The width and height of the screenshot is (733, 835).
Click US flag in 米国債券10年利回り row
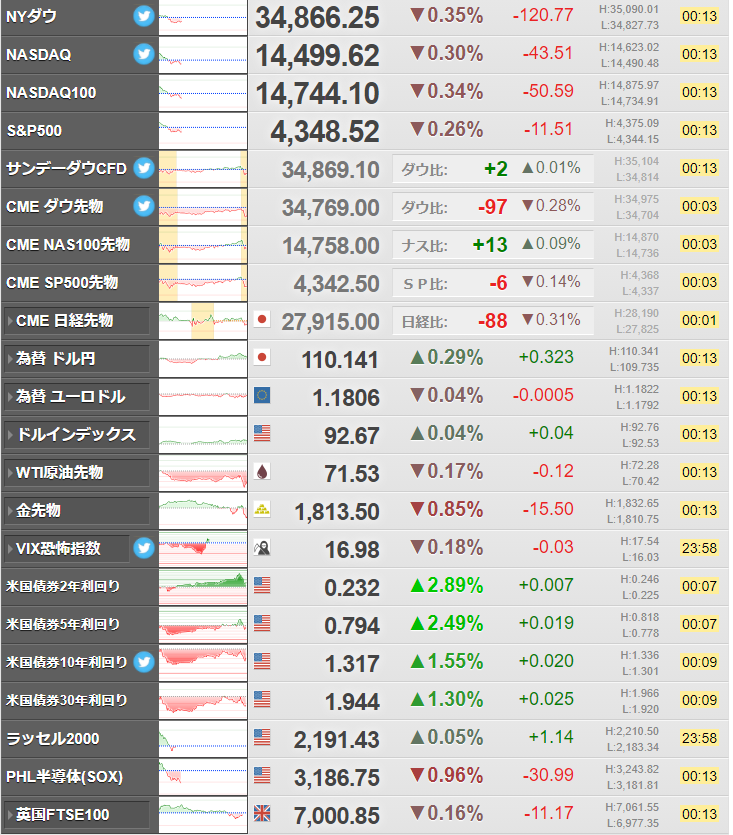tap(262, 661)
